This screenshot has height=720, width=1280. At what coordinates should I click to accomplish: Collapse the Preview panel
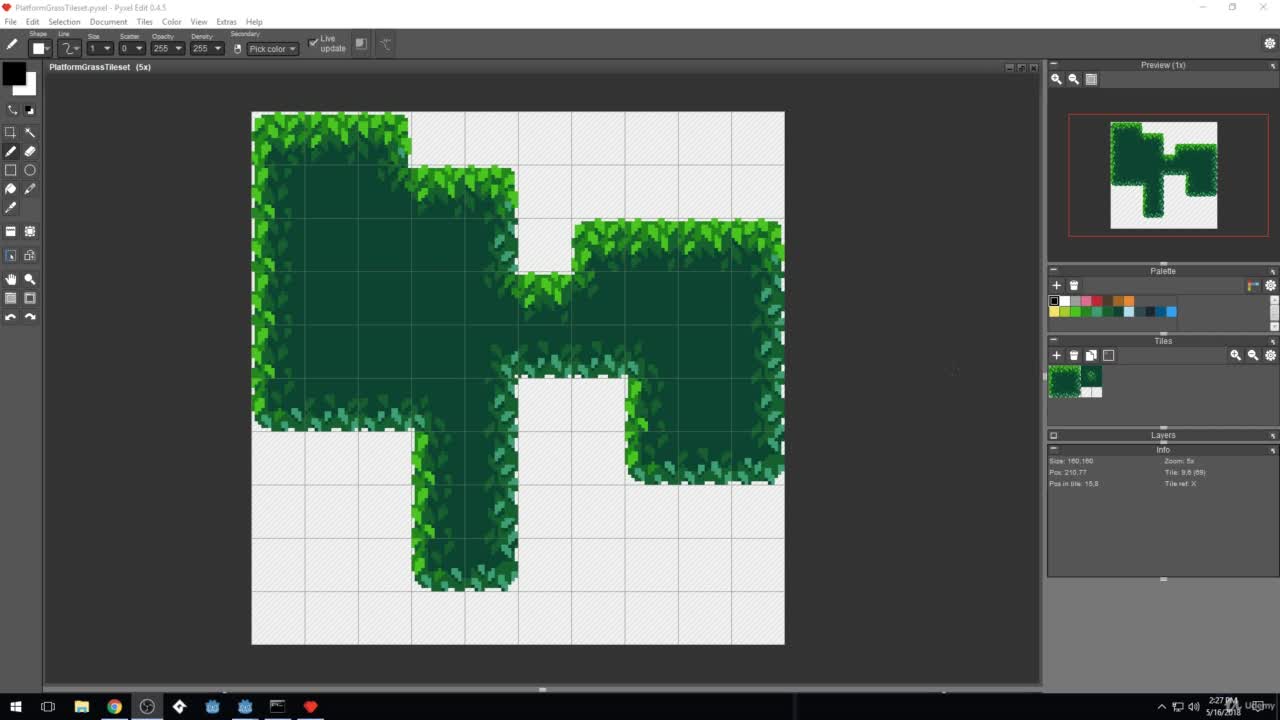pos(1053,65)
